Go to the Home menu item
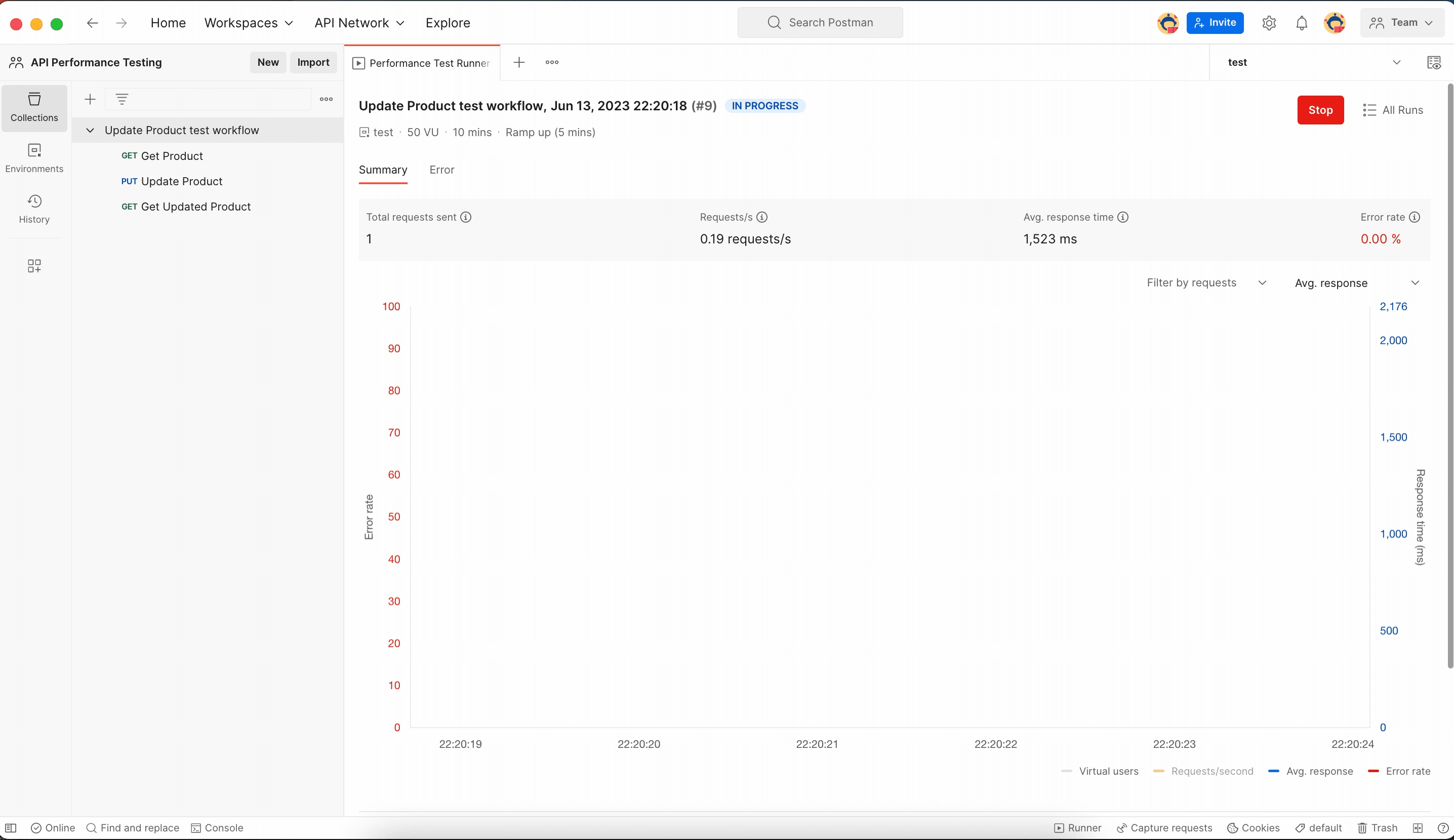The image size is (1454, 840). point(168,23)
